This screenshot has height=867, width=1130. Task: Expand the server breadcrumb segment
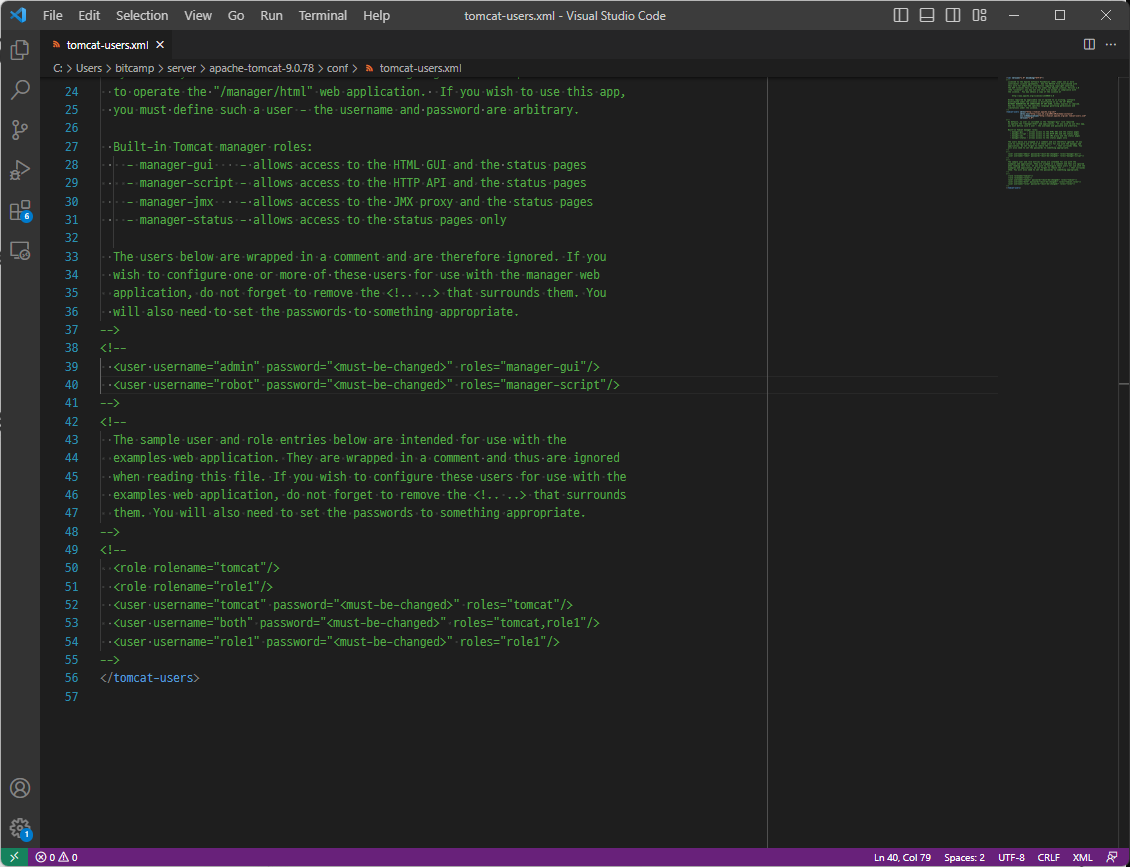(182, 68)
